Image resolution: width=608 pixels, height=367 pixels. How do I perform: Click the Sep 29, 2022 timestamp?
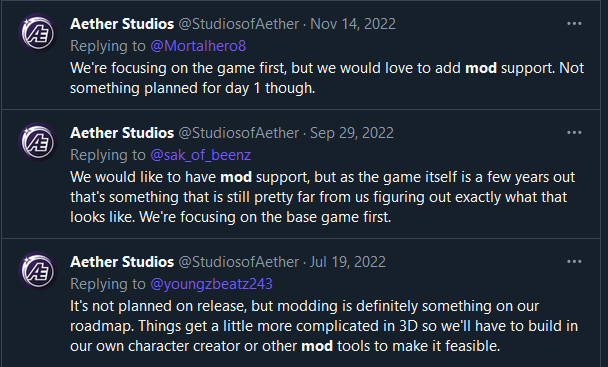pos(352,133)
